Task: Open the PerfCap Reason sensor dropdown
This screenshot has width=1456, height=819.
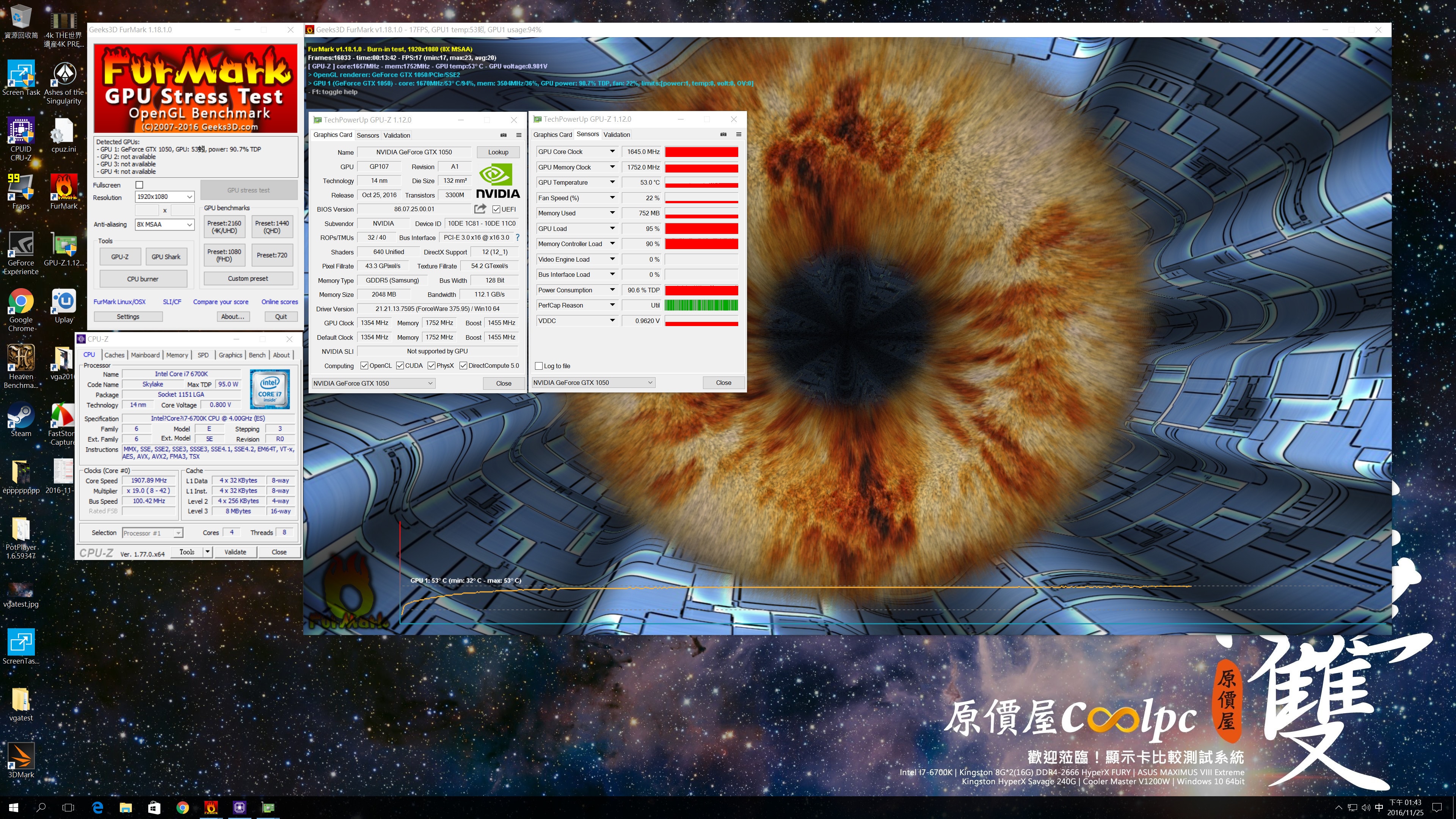Action: click(612, 305)
